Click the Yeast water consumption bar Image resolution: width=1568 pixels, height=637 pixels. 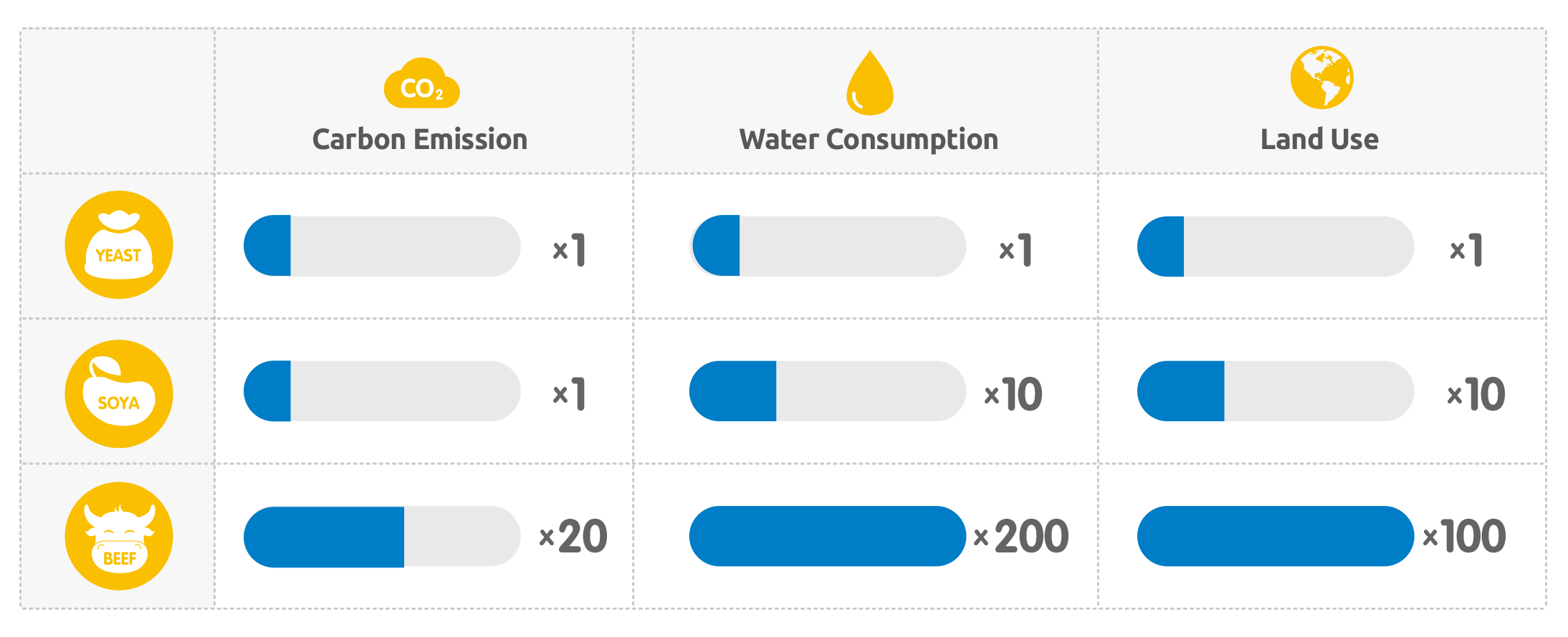click(828, 246)
